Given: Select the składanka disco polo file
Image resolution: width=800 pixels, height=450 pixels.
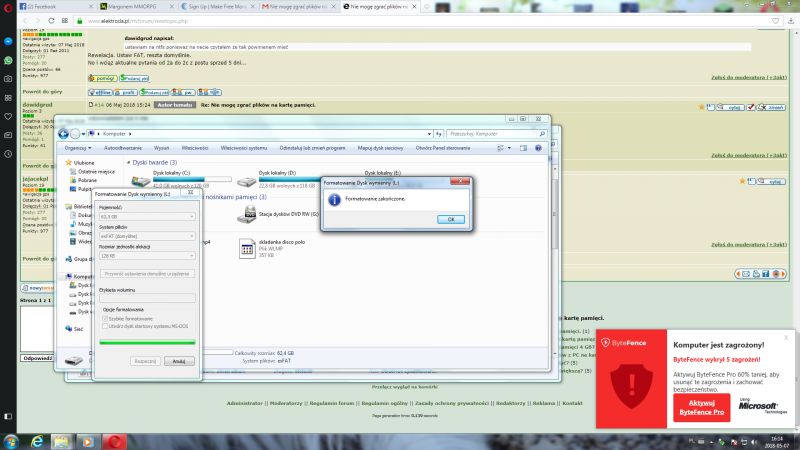Looking at the screenshot, I should [273, 248].
